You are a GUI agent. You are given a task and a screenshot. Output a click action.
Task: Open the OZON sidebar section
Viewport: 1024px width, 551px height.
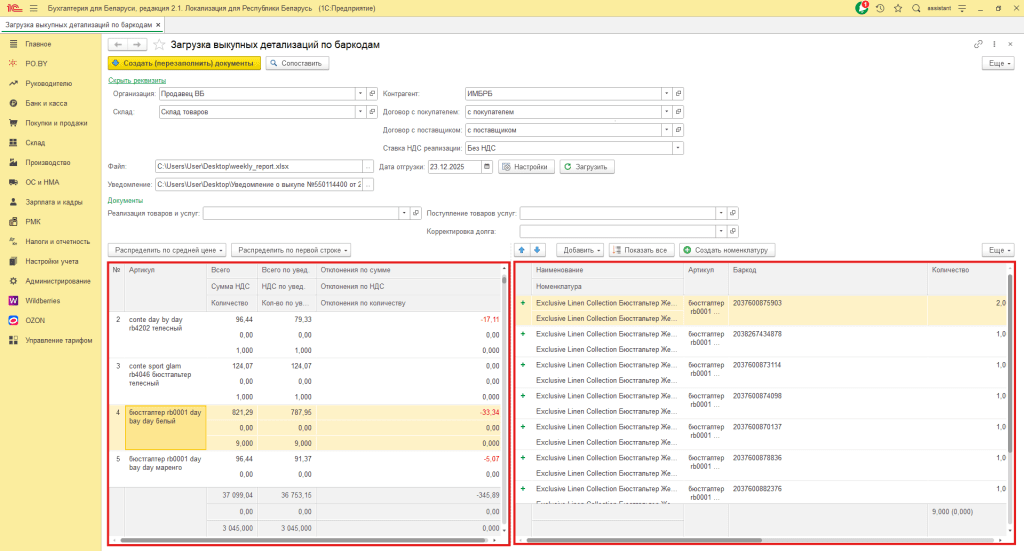[x=37, y=320]
